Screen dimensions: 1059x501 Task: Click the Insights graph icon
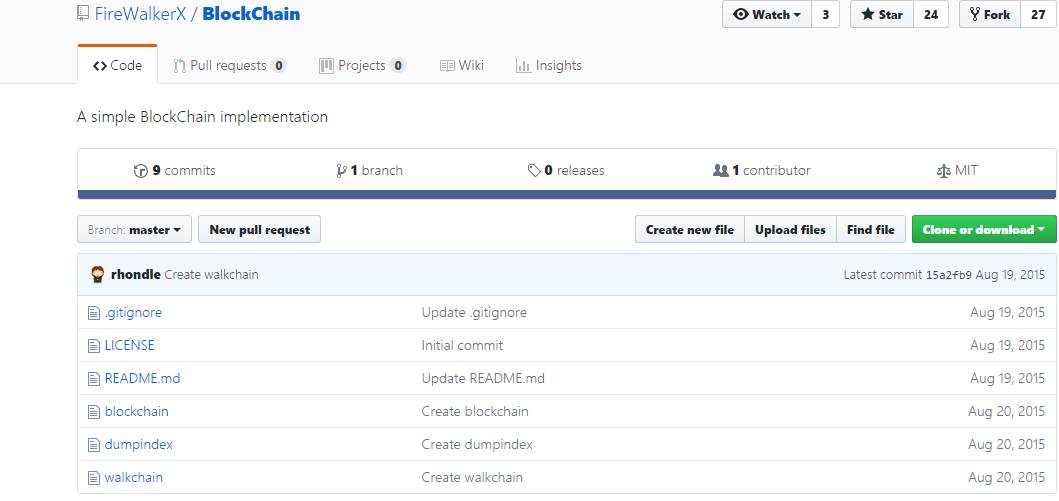[x=523, y=65]
